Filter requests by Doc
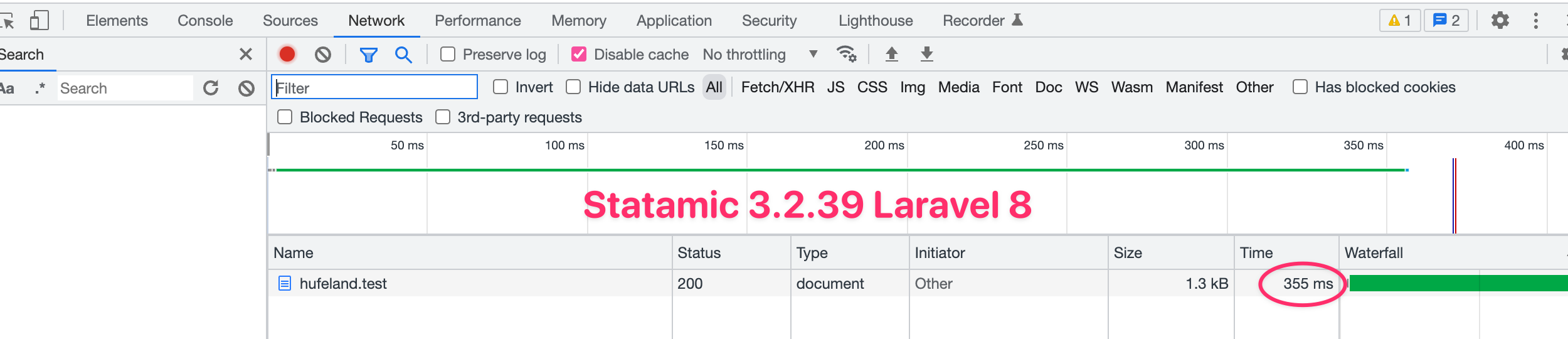 pos(1048,87)
